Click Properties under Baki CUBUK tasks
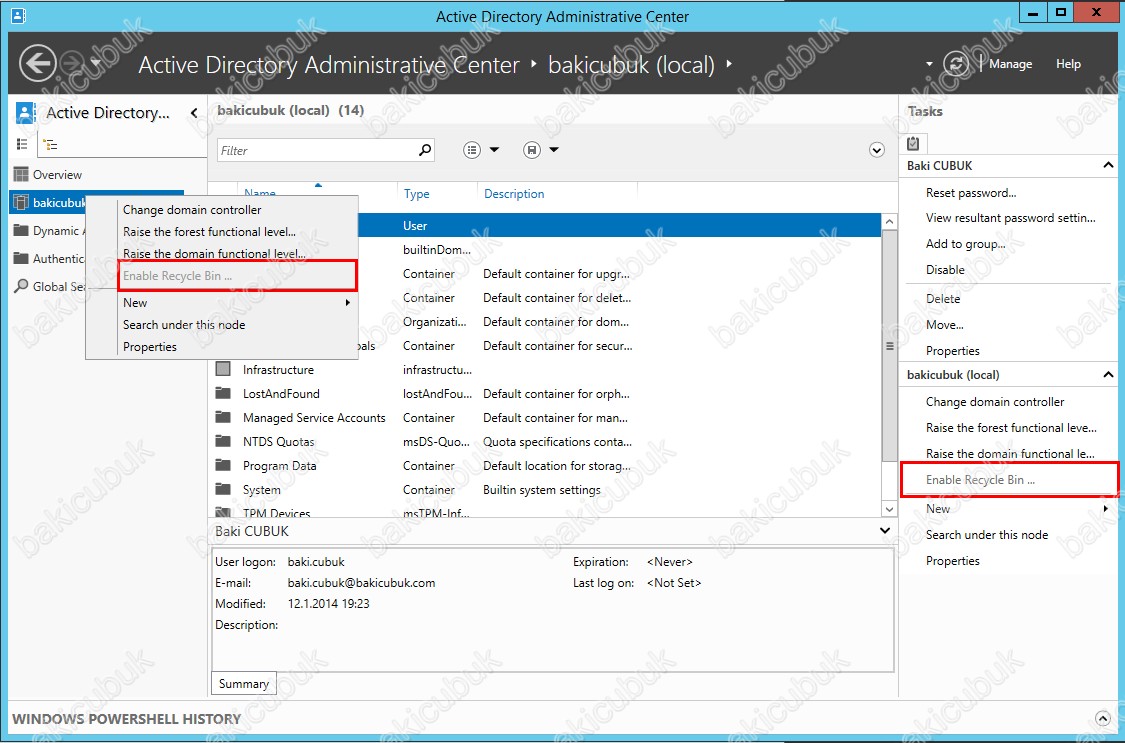Viewport: 1125px width, 743px height. click(x=952, y=351)
